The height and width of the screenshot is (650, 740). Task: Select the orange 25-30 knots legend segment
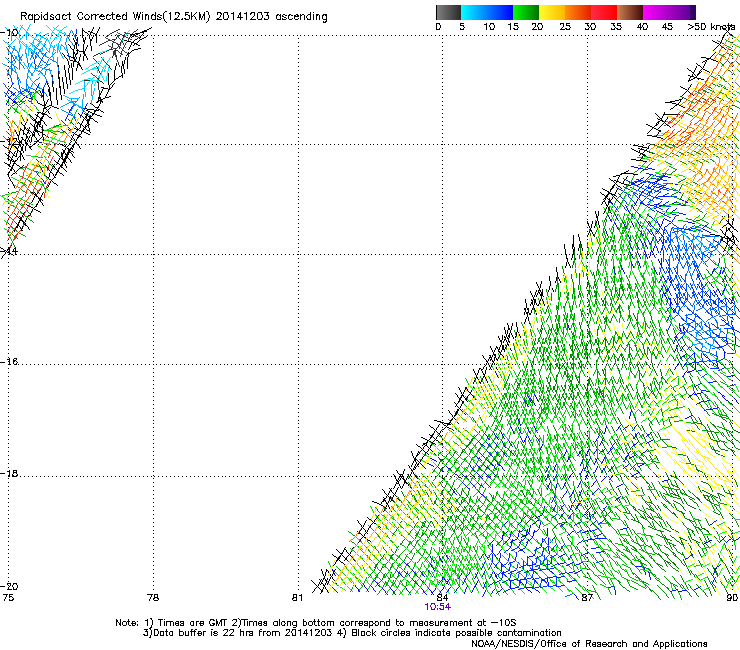tap(578, 12)
